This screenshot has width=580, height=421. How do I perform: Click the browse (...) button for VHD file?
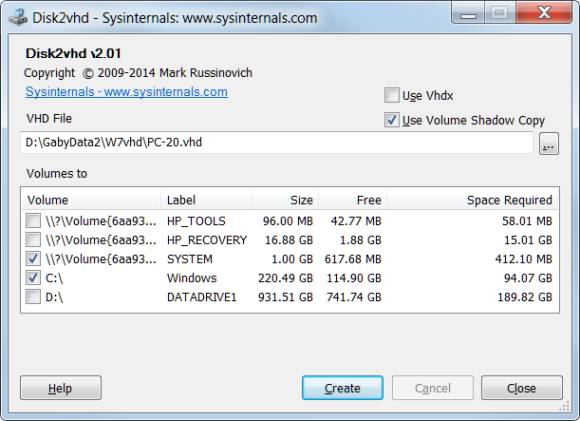549,144
